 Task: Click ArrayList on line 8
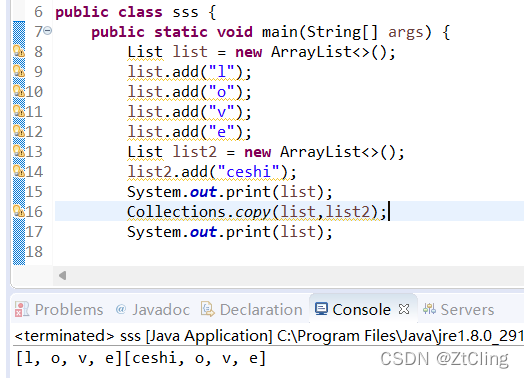tap(311, 52)
